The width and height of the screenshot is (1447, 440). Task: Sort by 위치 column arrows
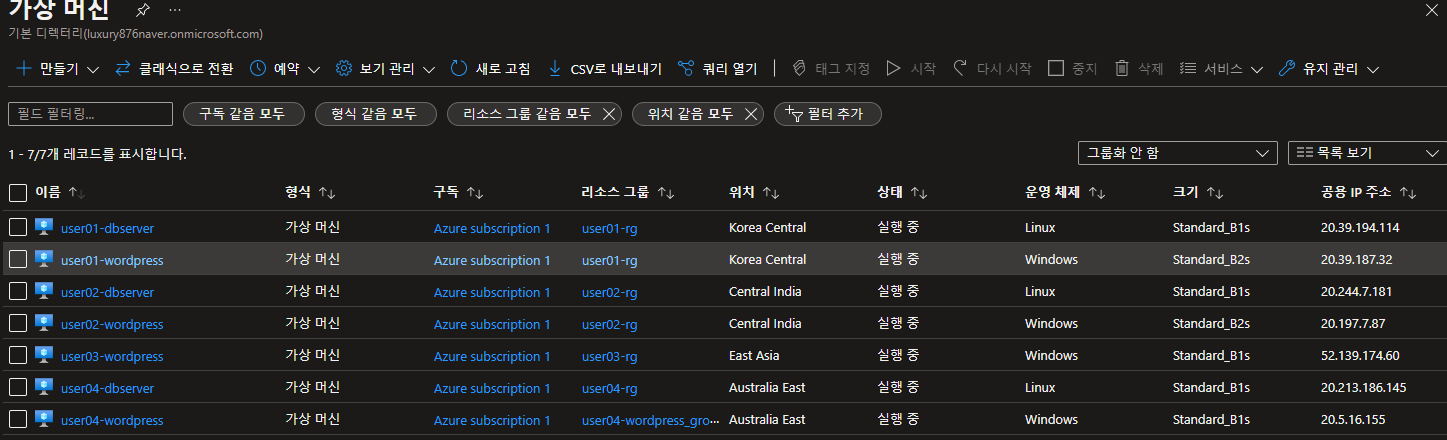770,192
